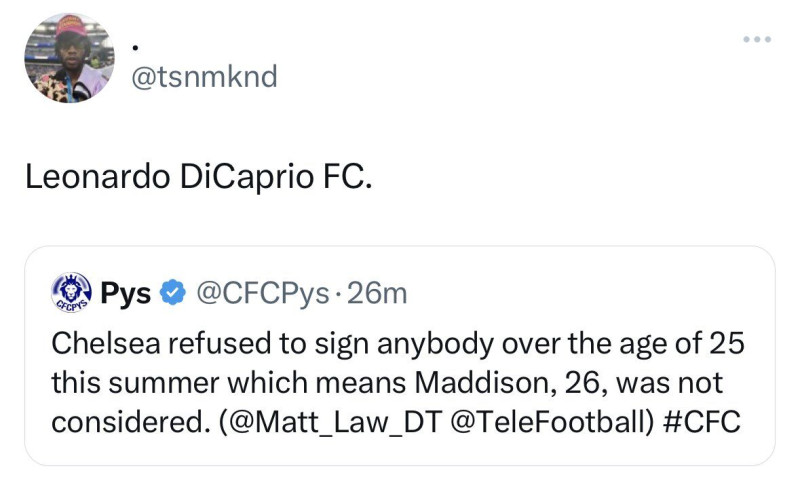The image size is (800, 498).
Task: Click the @CFCPys handle in quoted tweet
Action: point(263,294)
